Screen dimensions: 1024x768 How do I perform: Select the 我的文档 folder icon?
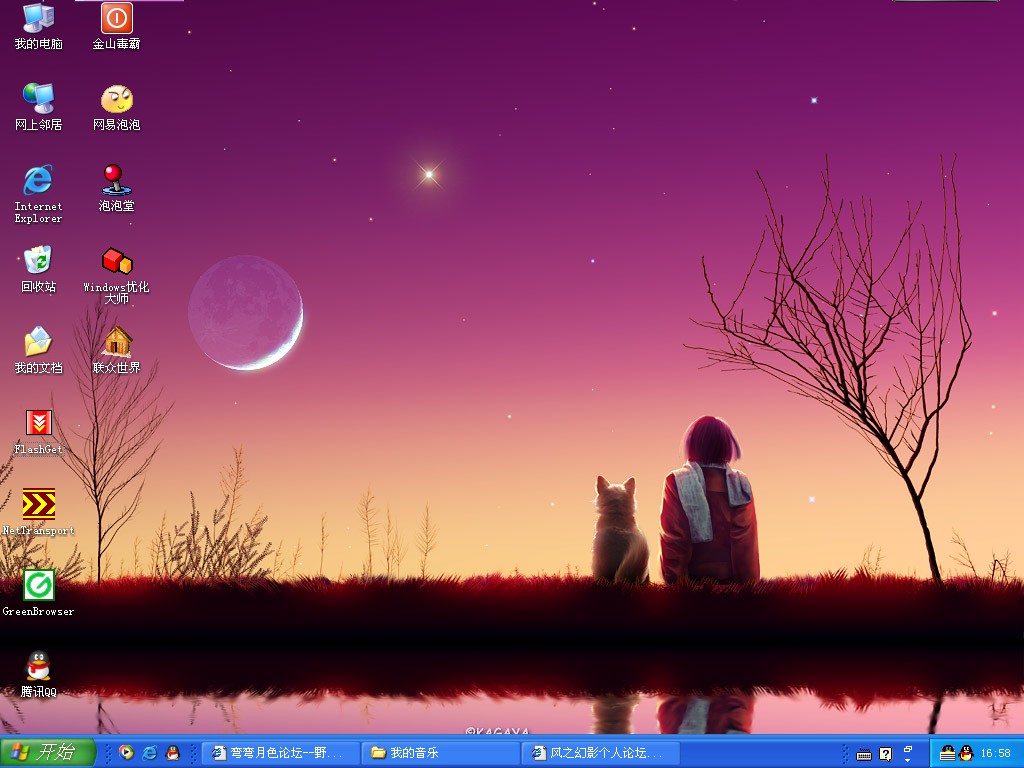tap(38, 342)
